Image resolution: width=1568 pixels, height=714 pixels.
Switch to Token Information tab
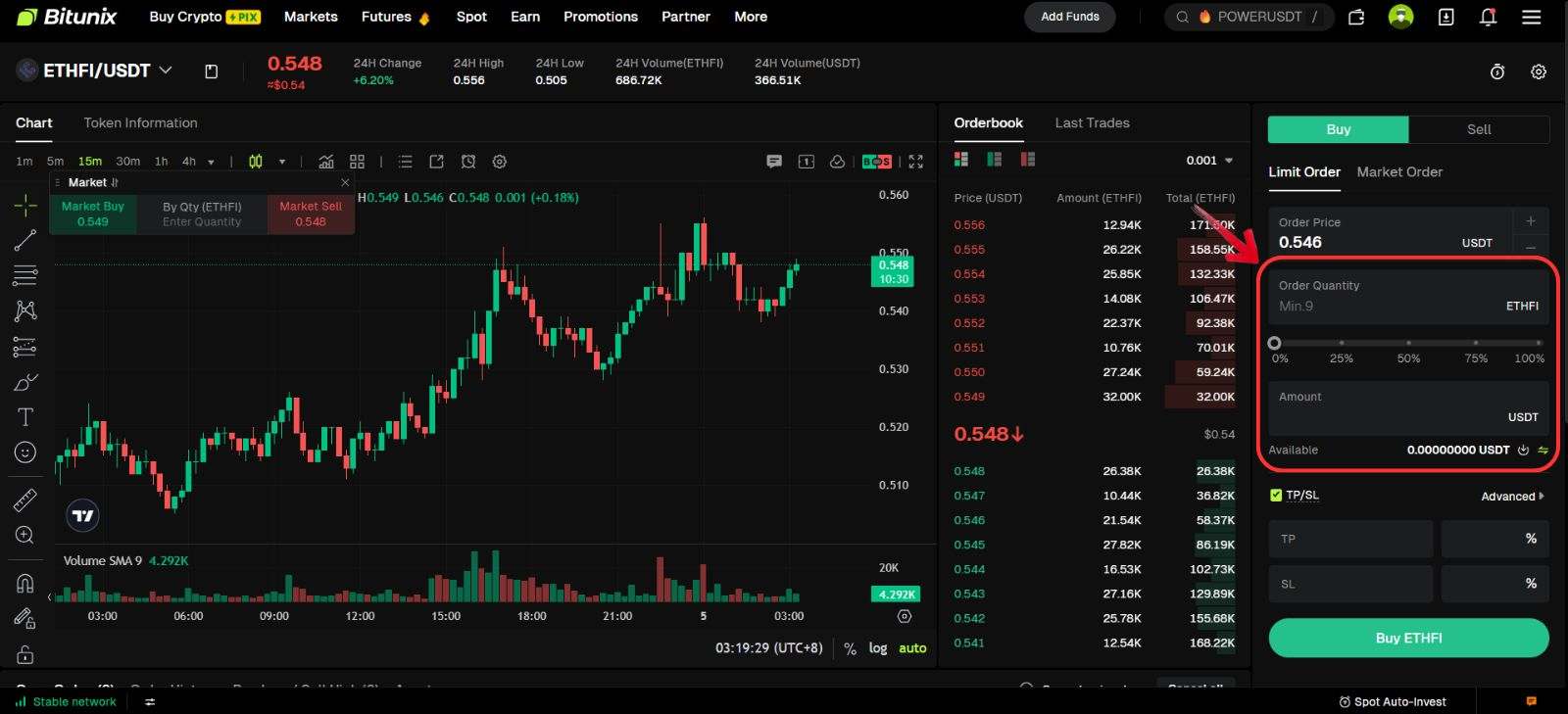pos(140,122)
